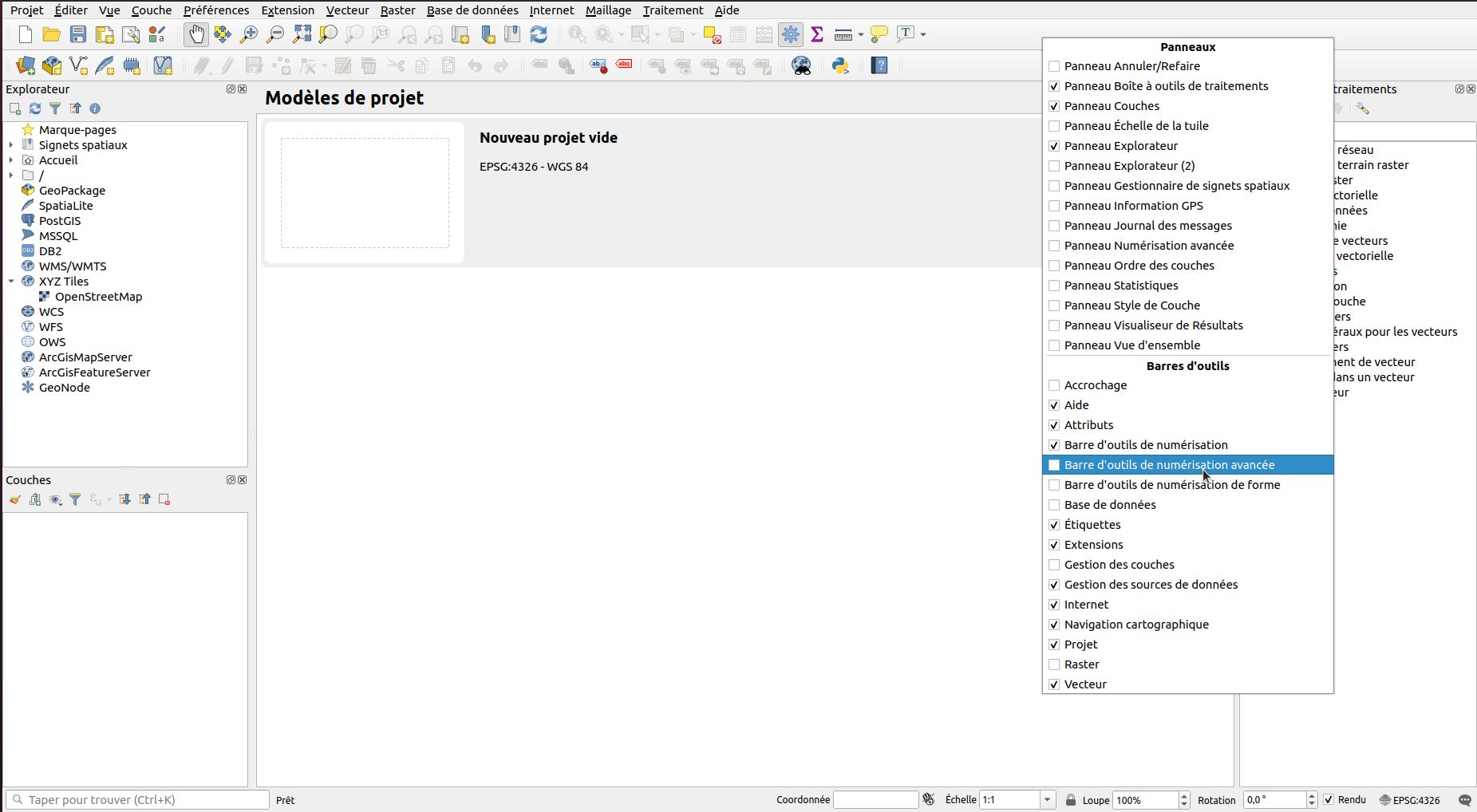Click the EPSG:4326 projection button

[x=1409, y=800]
